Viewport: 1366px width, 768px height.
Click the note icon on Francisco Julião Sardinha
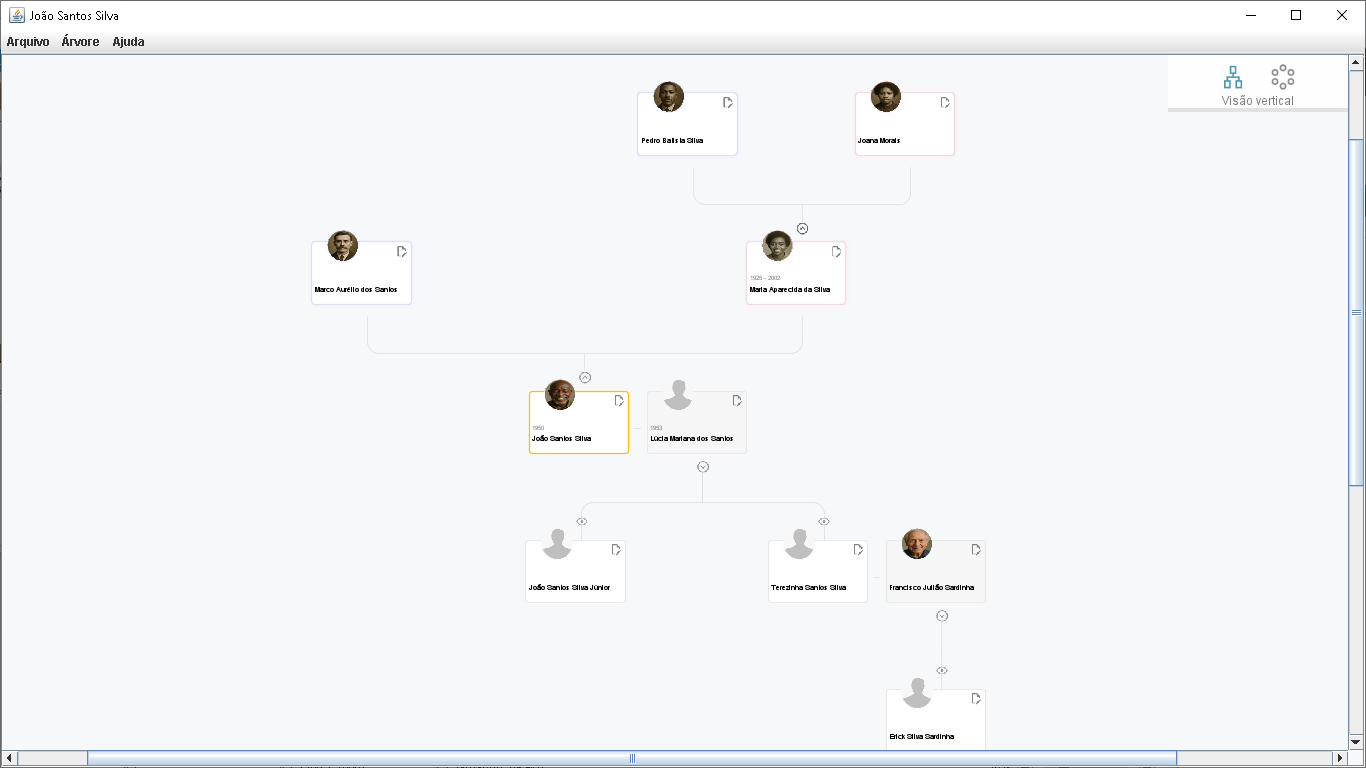(975, 549)
